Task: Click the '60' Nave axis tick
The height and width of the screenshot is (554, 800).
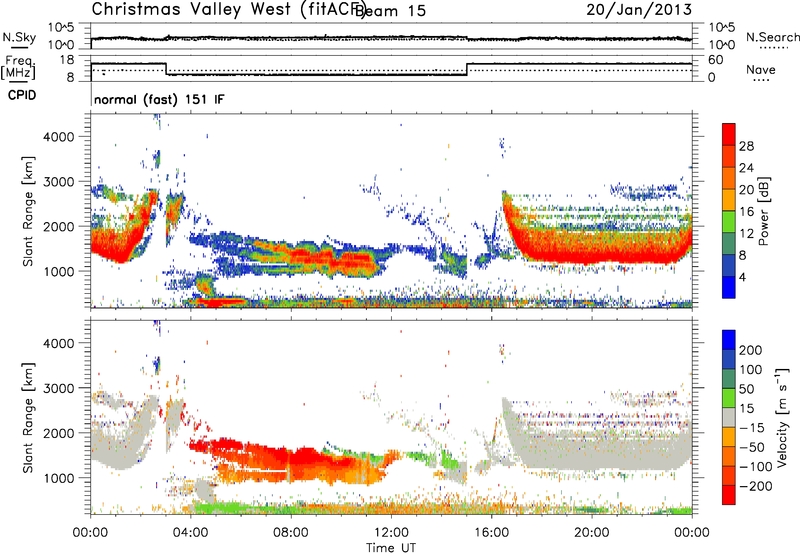Action: [716, 60]
